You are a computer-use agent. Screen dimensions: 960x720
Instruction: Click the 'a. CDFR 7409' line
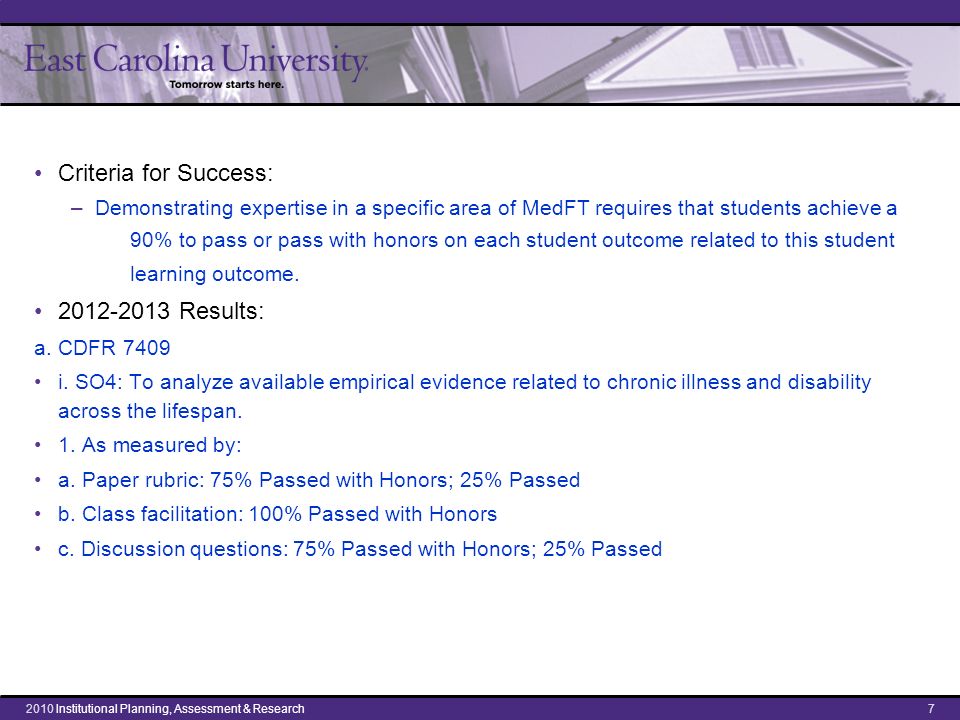tap(102, 348)
